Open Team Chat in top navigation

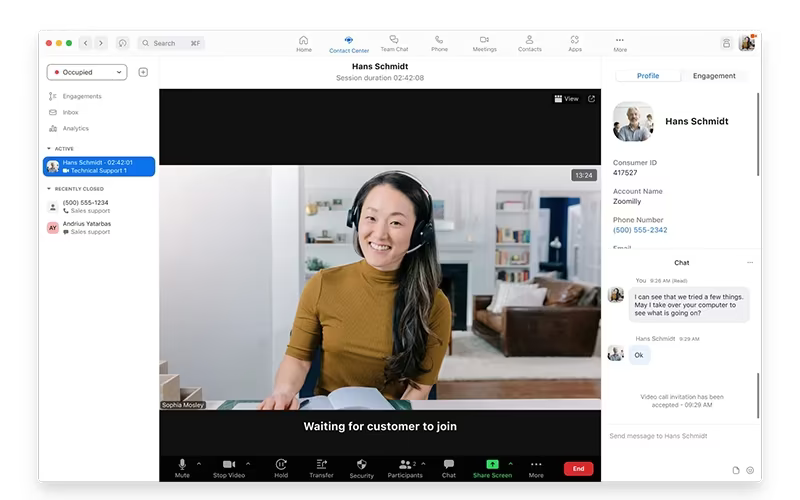(394, 44)
